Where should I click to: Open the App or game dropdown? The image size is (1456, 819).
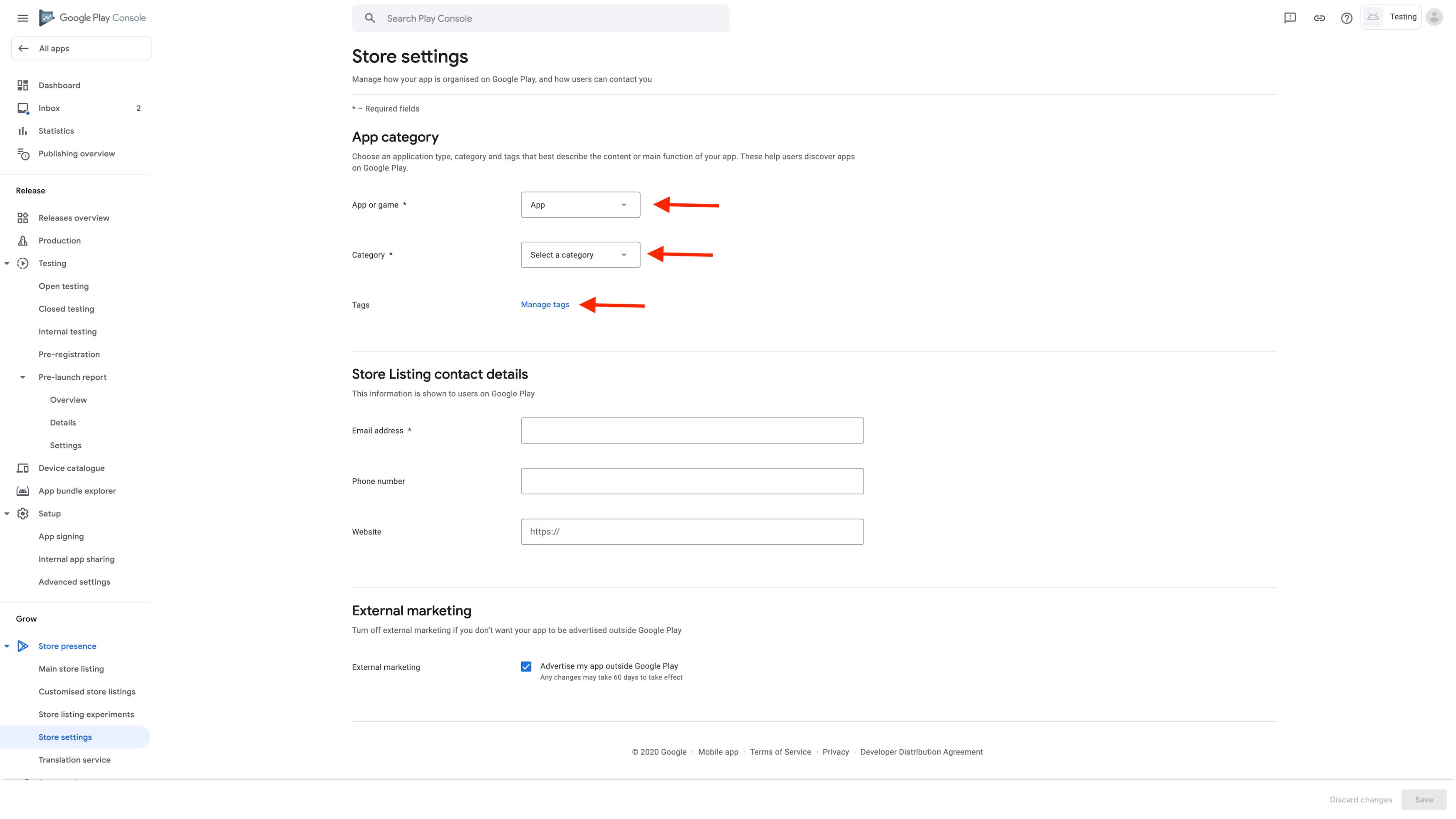click(x=580, y=205)
